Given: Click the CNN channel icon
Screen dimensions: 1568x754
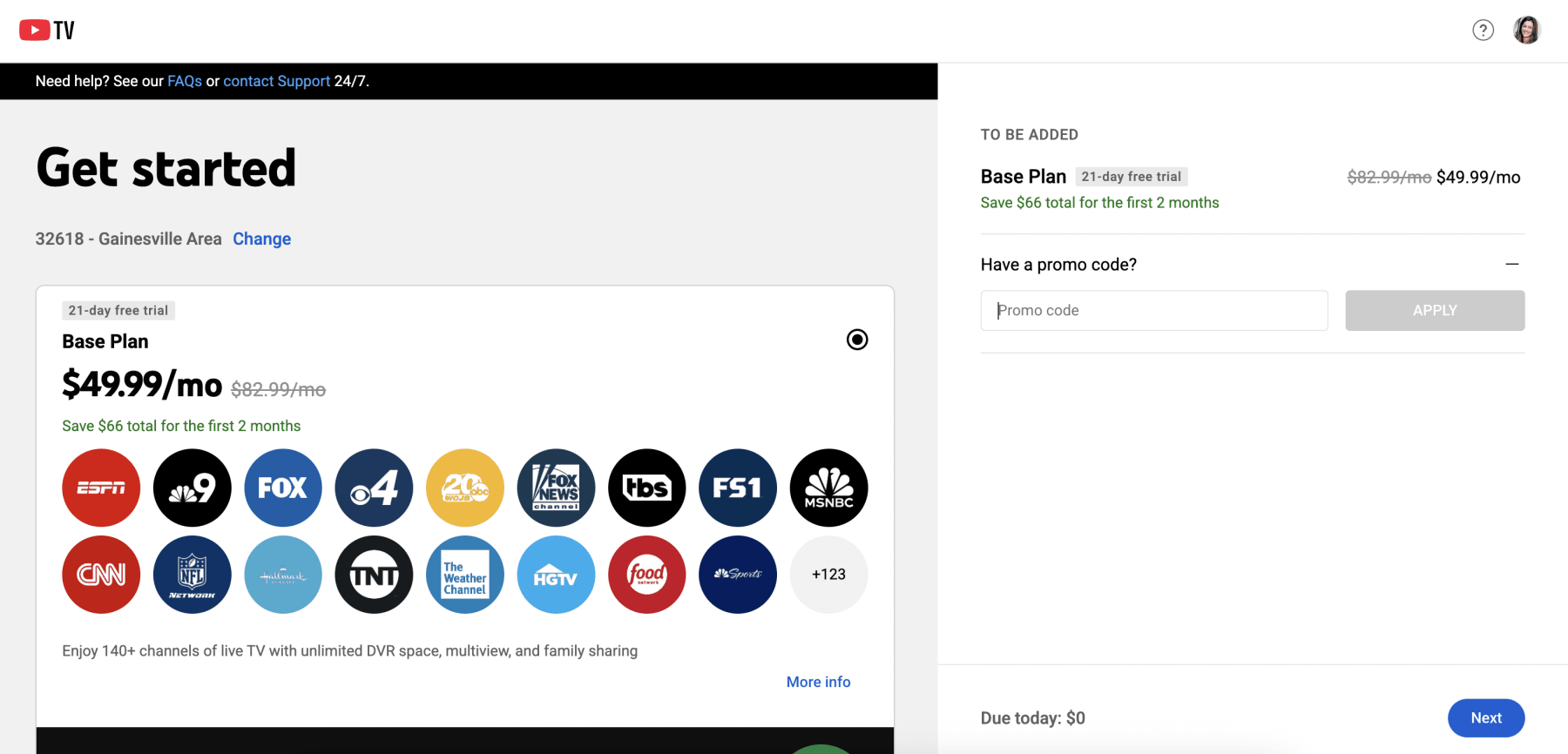Looking at the screenshot, I should point(101,575).
